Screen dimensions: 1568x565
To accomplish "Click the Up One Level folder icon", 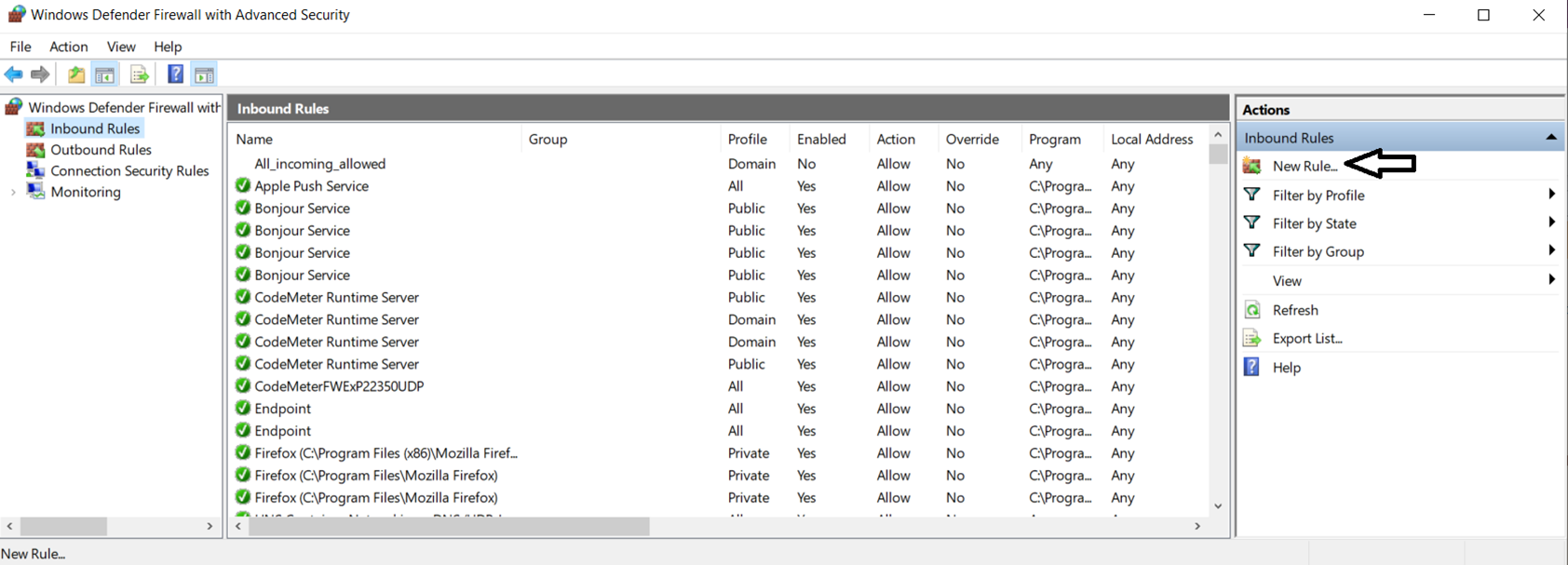I will [76, 74].
